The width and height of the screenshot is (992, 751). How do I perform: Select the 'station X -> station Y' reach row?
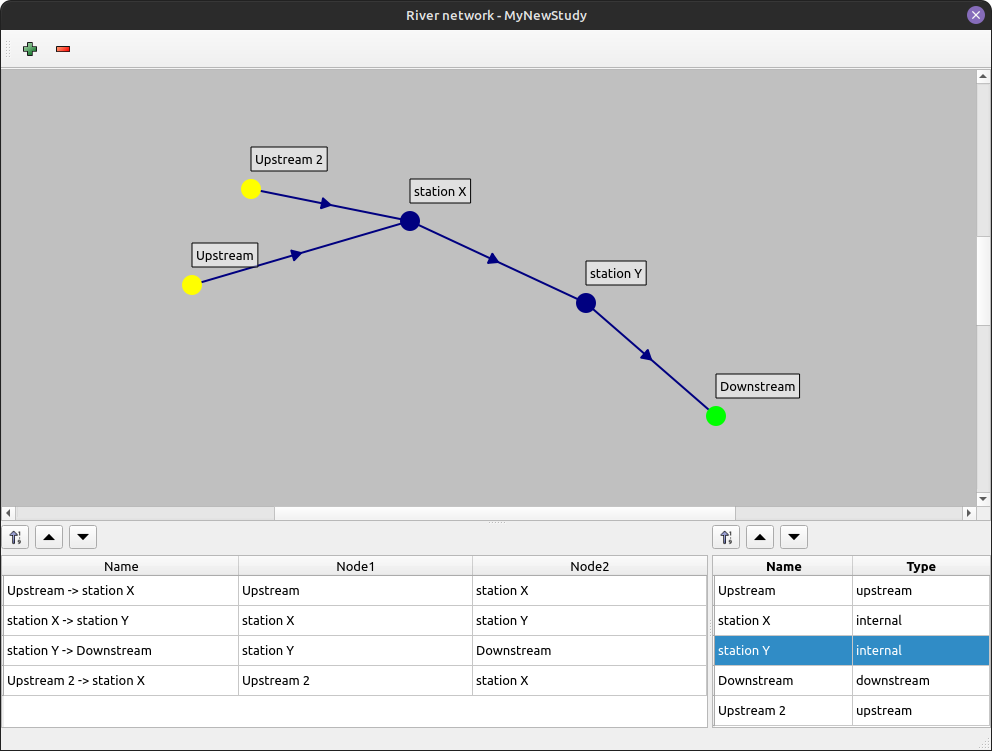pyautogui.click(x=120, y=621)
